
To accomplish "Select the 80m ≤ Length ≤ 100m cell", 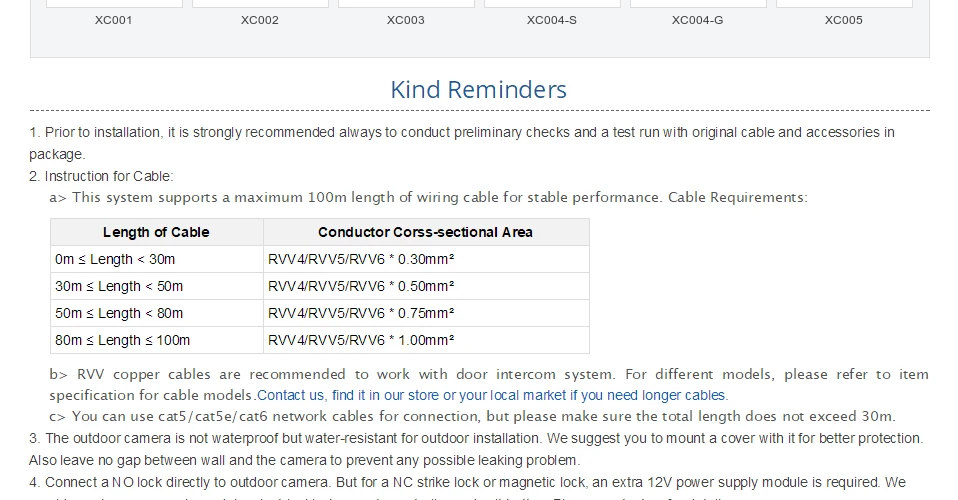I will click(x=156, y=340).
